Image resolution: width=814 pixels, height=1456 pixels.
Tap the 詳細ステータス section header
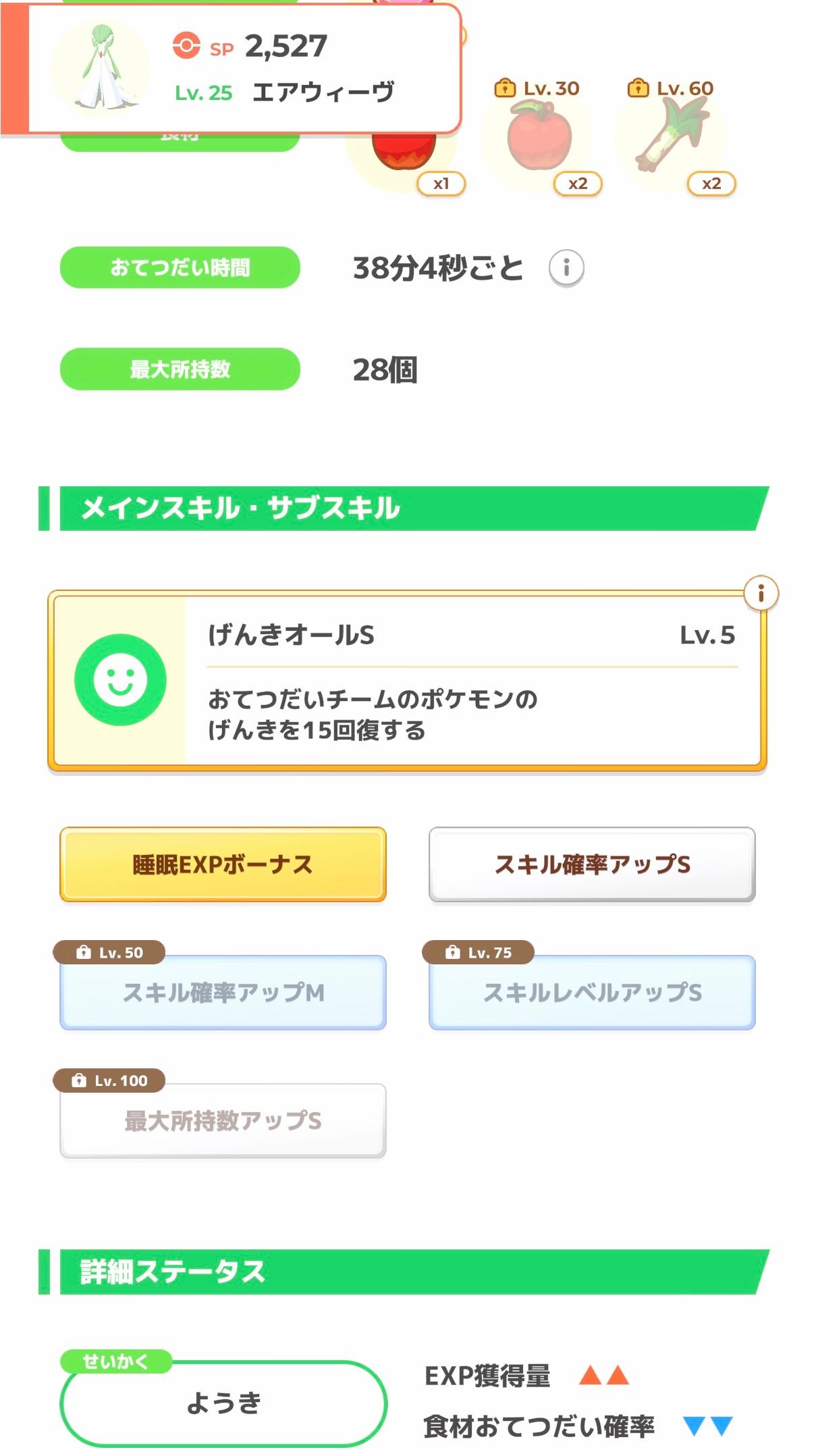[404, 1272]
